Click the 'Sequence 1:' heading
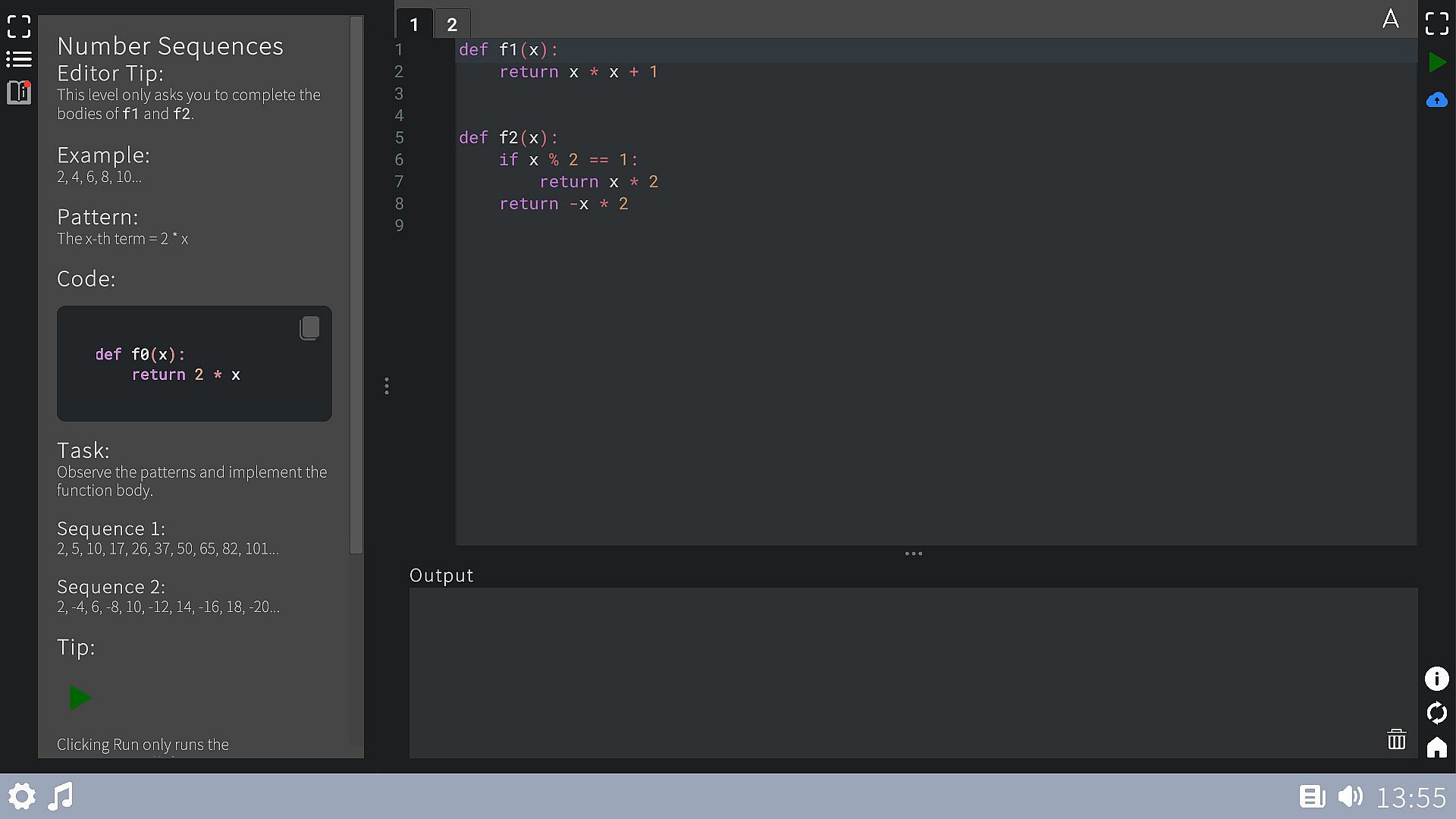The height and width of the screenshot is (819, 1456). [111, 529]
